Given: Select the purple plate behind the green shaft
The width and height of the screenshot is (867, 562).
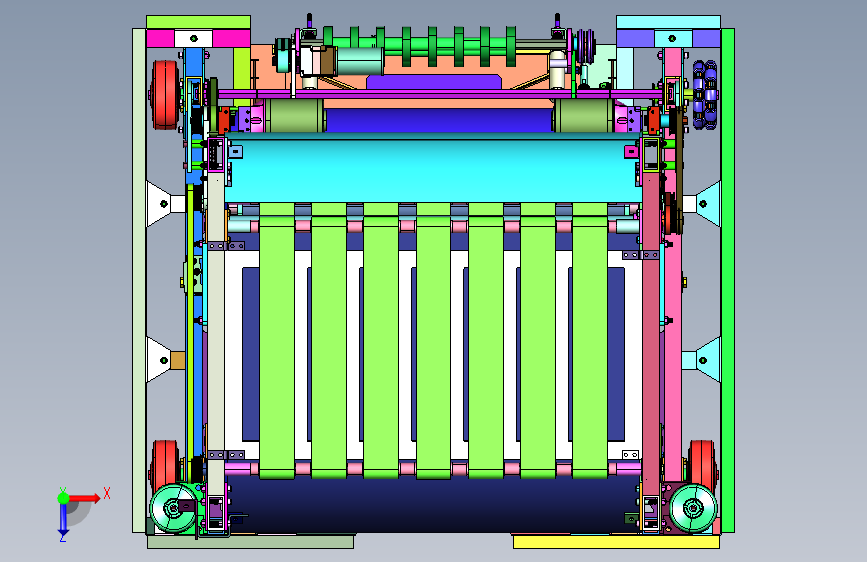Looking at the screenshot, I should click(434, 82).
